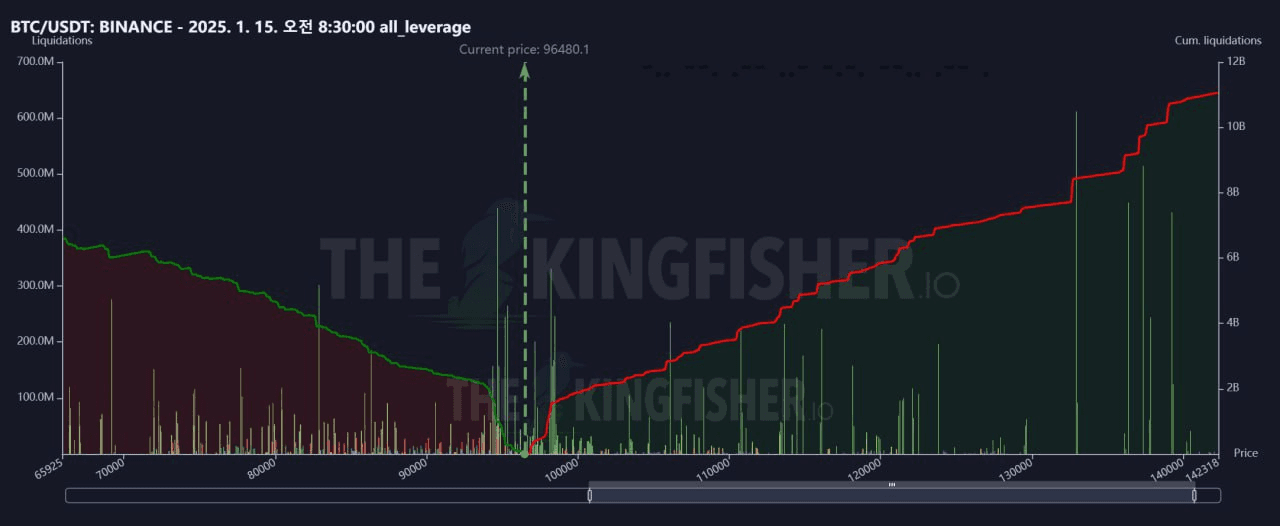Click the 'Price' x-axis label
The image size is (1280, 526).
1246,453
